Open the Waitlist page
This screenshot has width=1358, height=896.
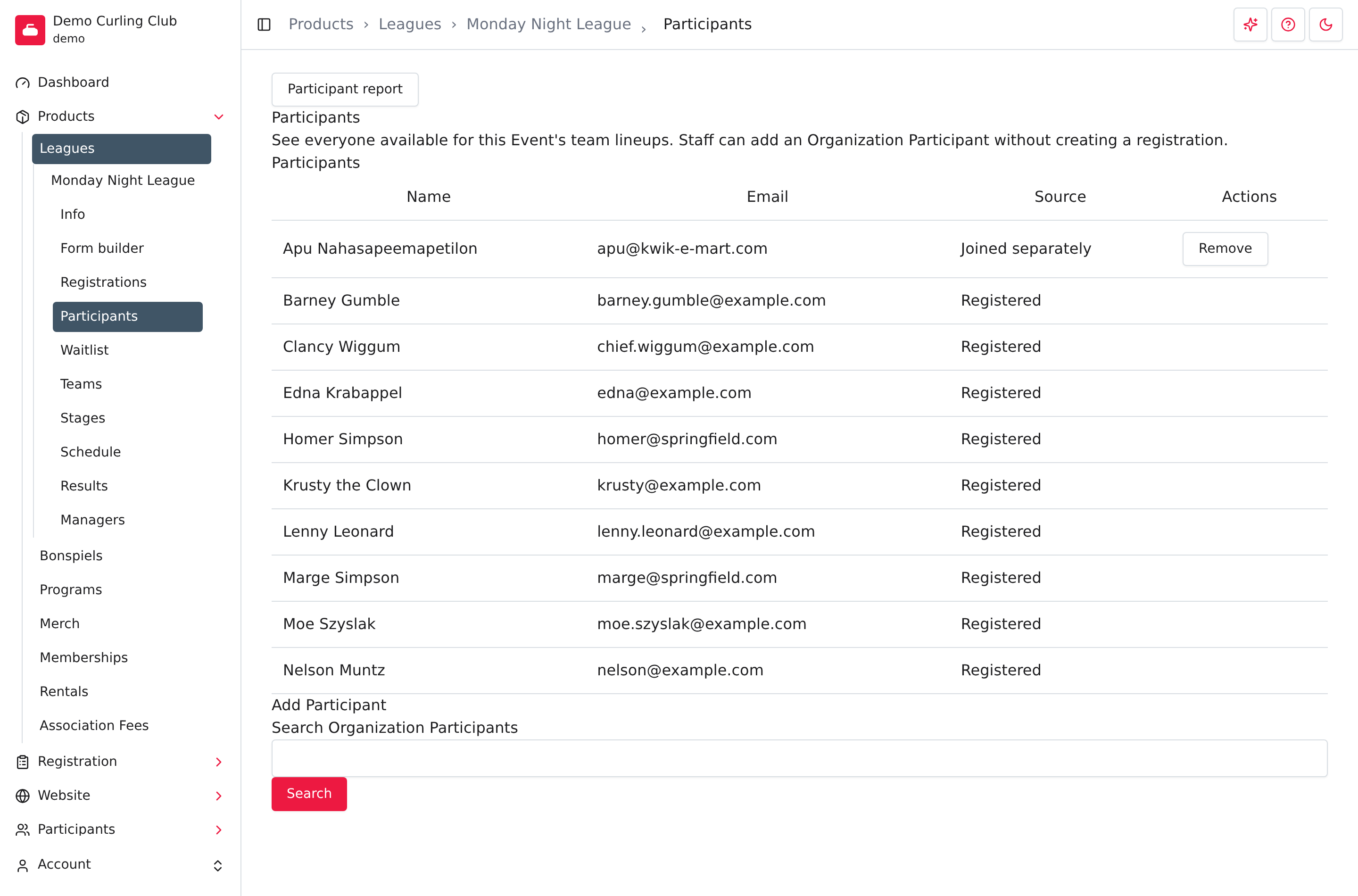tap(84, 350)
